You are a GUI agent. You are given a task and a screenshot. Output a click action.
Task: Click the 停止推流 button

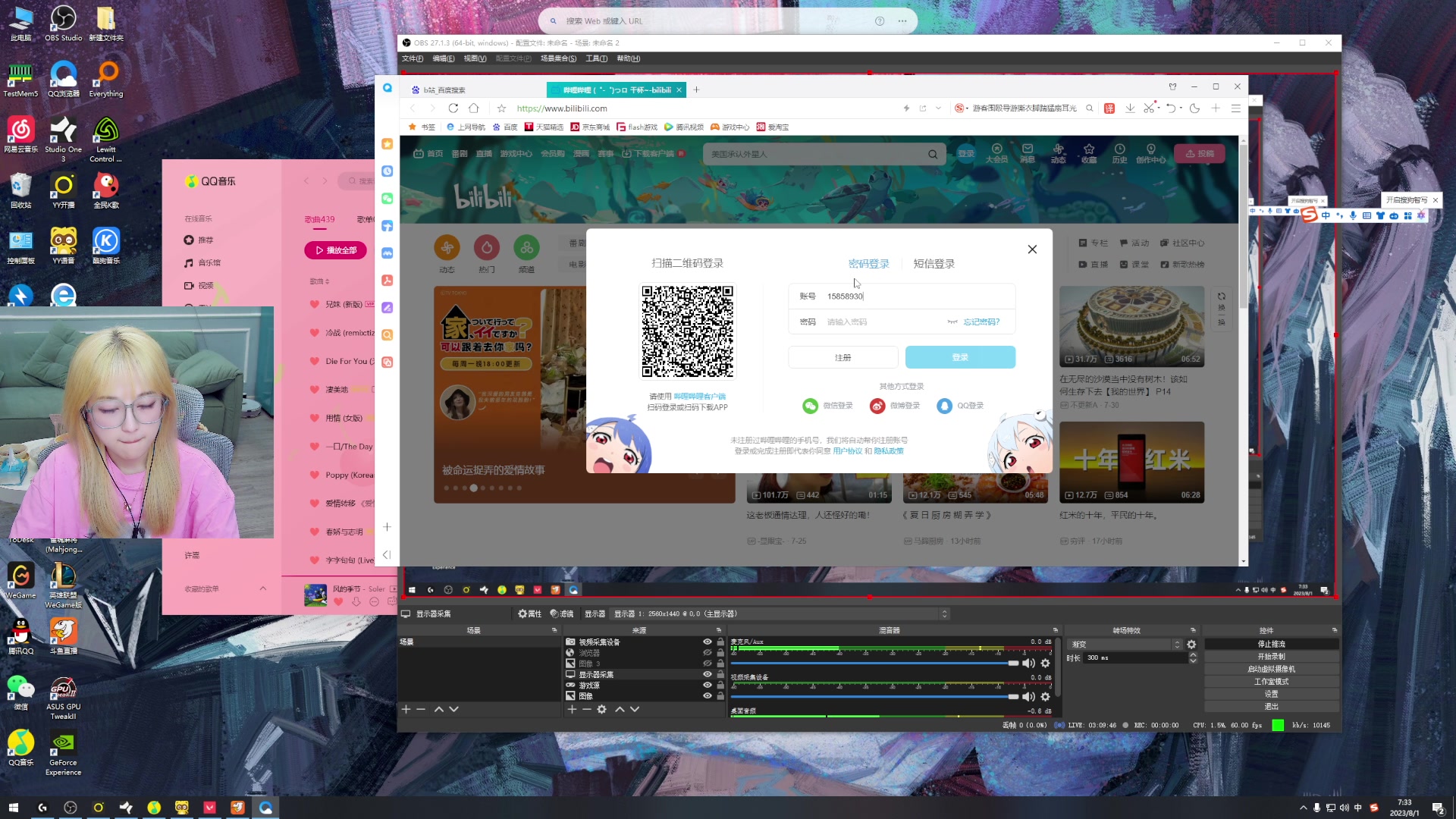[1271, 644]
